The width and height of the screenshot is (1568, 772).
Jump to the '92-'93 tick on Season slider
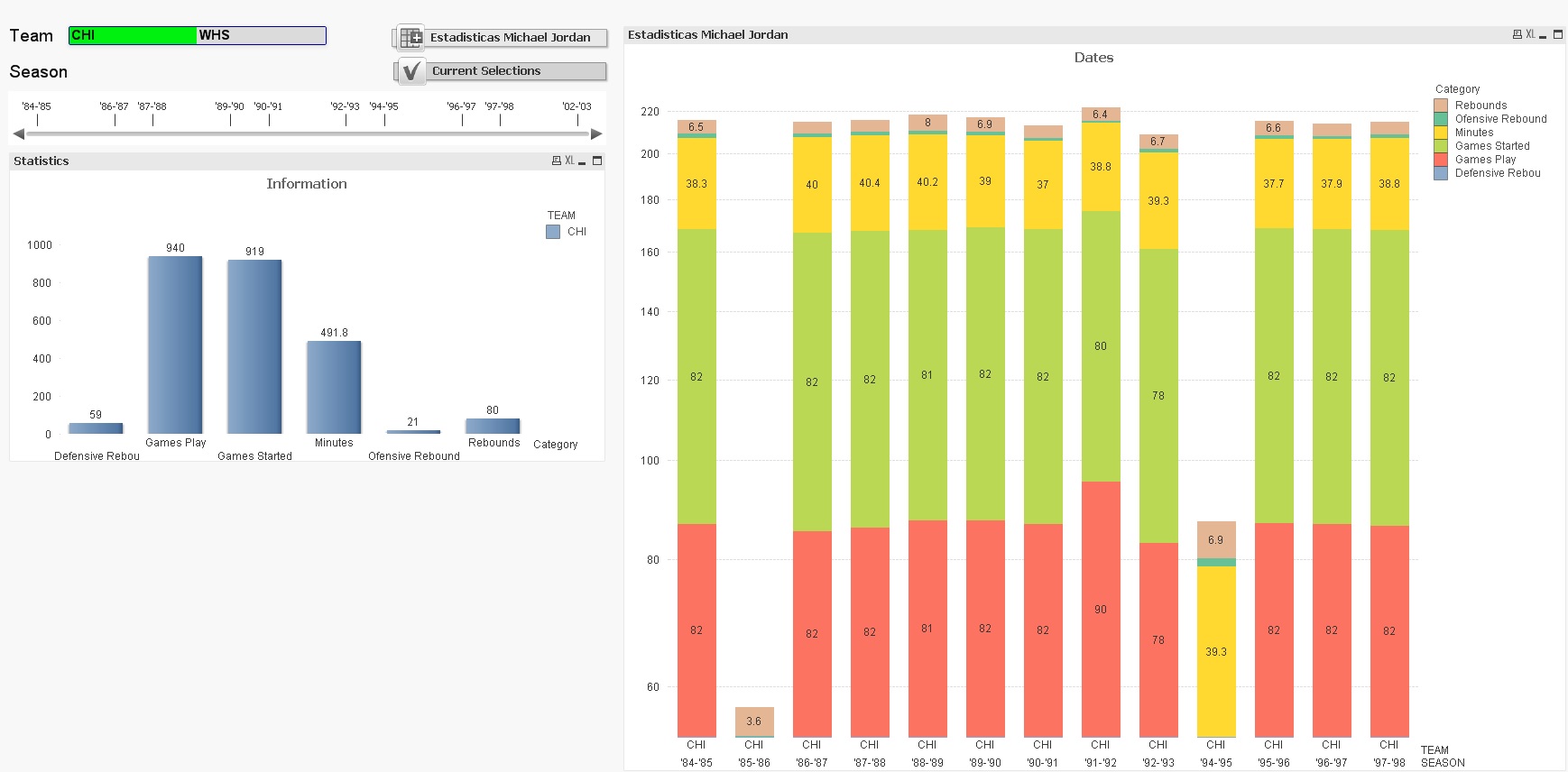(346, 106)
